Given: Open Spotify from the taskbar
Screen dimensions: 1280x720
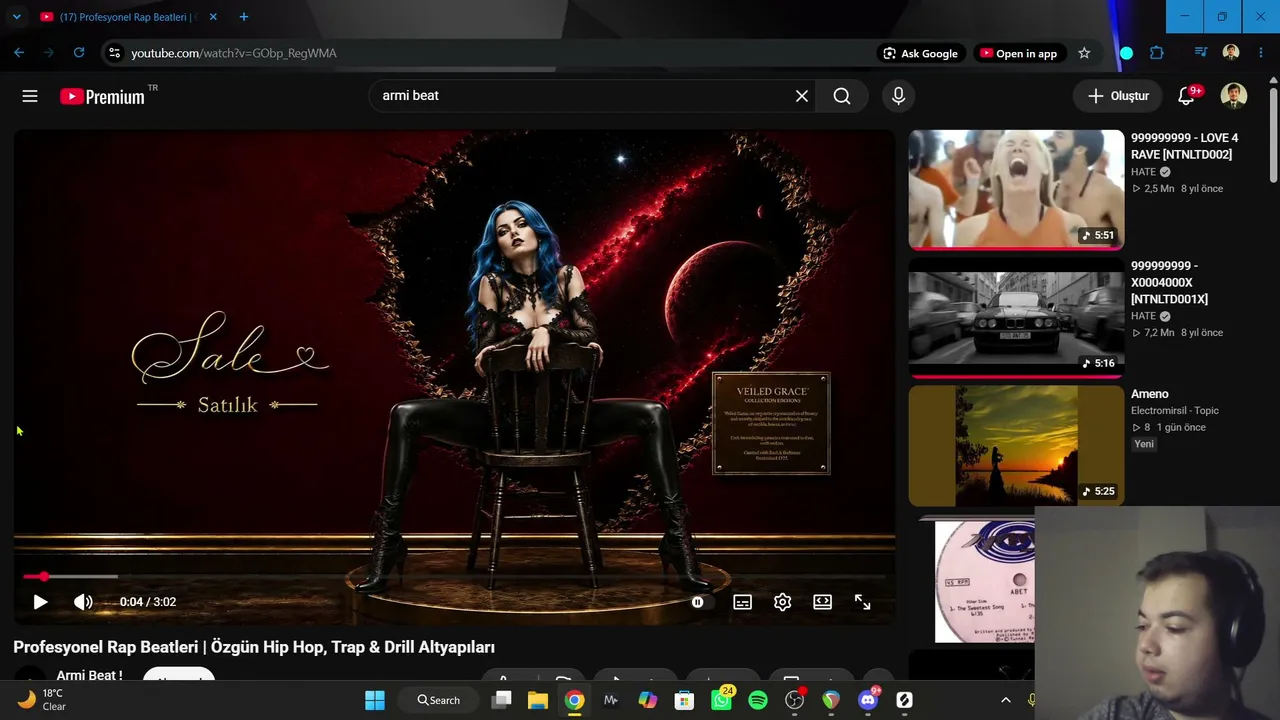Looking at the screenshot, I should (758, 700).
